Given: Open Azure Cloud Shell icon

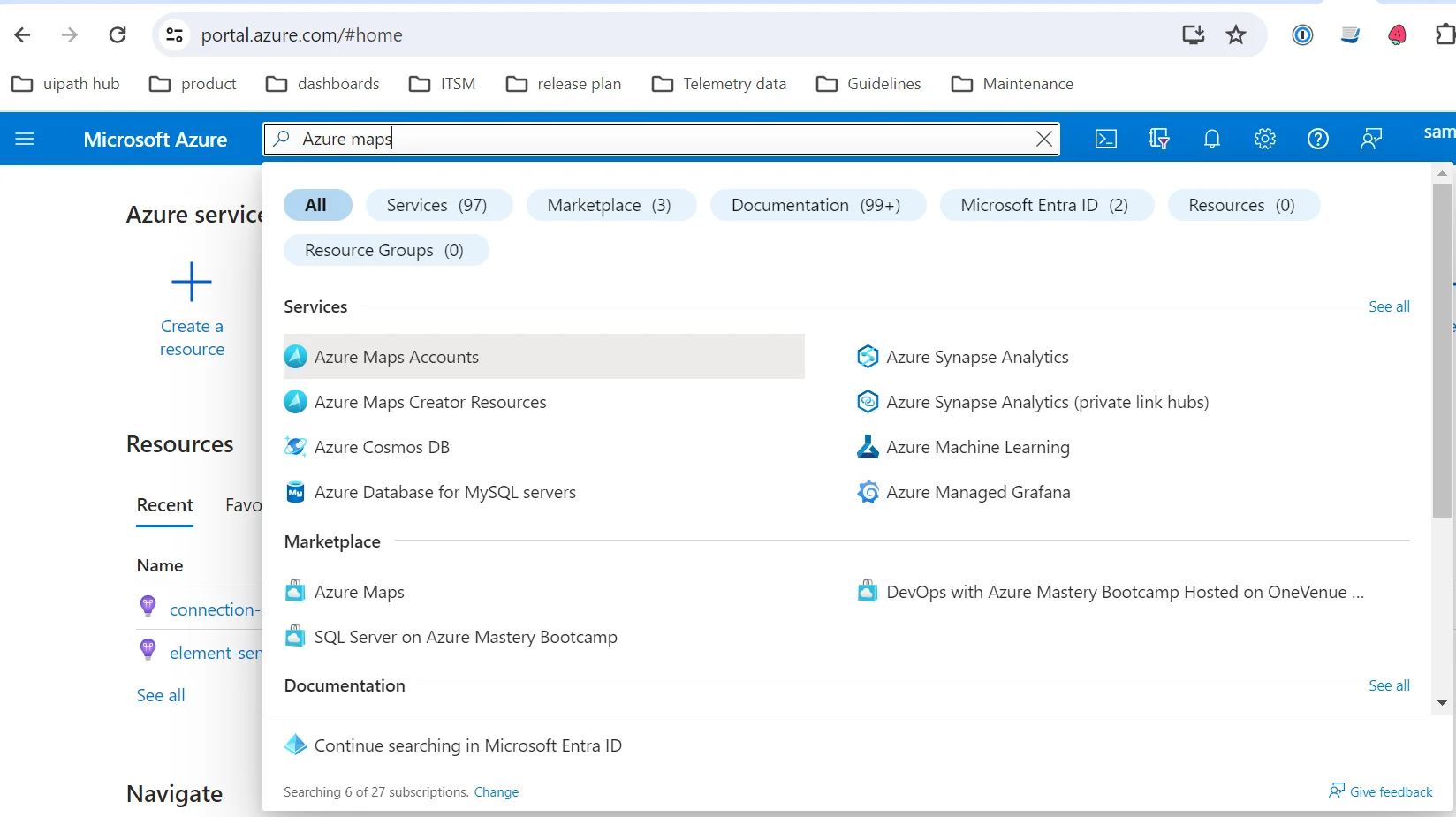Looking at the screenshot, I should 1106,139.
